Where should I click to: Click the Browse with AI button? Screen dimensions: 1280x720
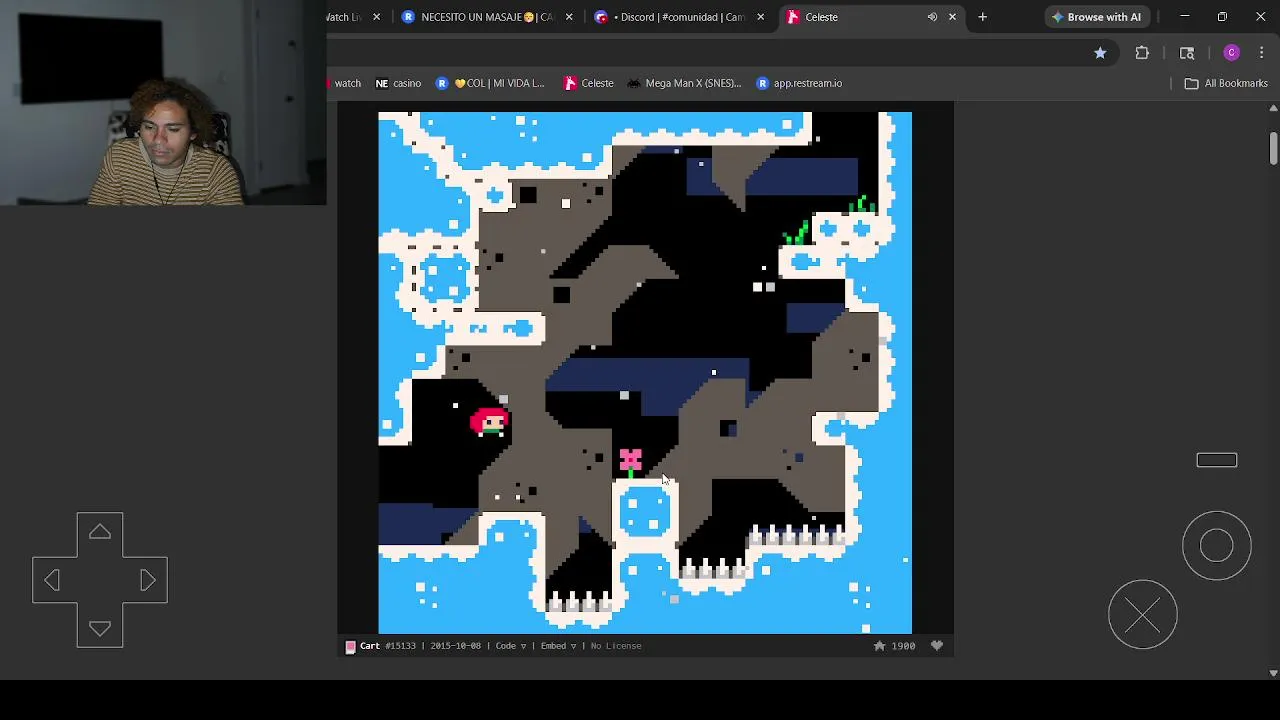(1096, 17)
